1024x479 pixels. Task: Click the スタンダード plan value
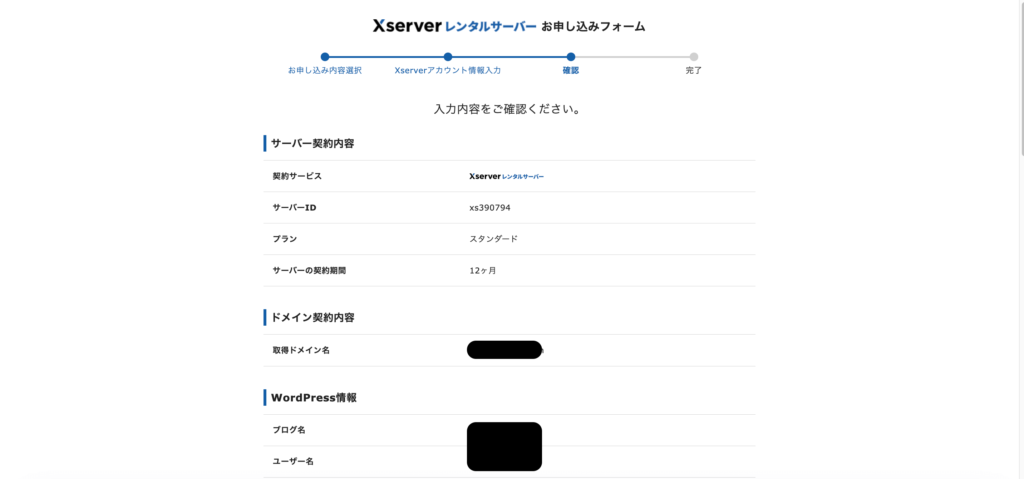point(494,239)
